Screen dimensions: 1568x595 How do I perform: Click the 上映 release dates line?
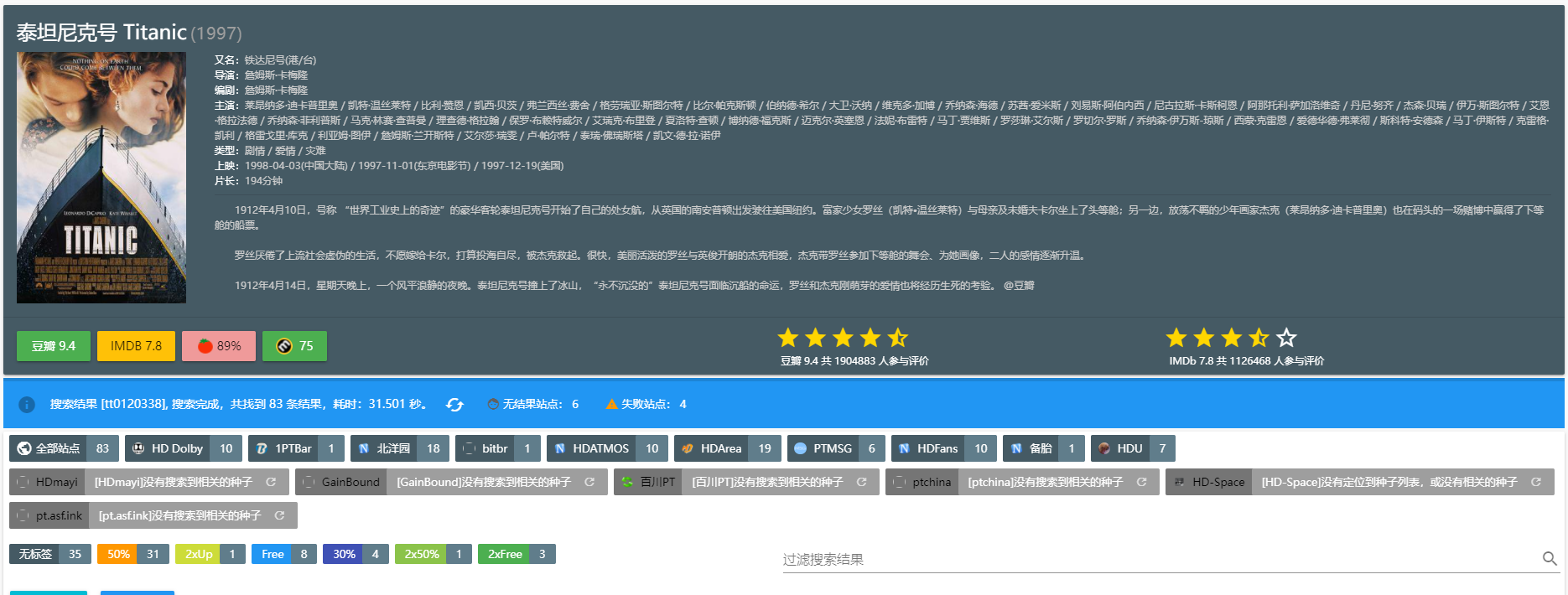pos(389,166)
